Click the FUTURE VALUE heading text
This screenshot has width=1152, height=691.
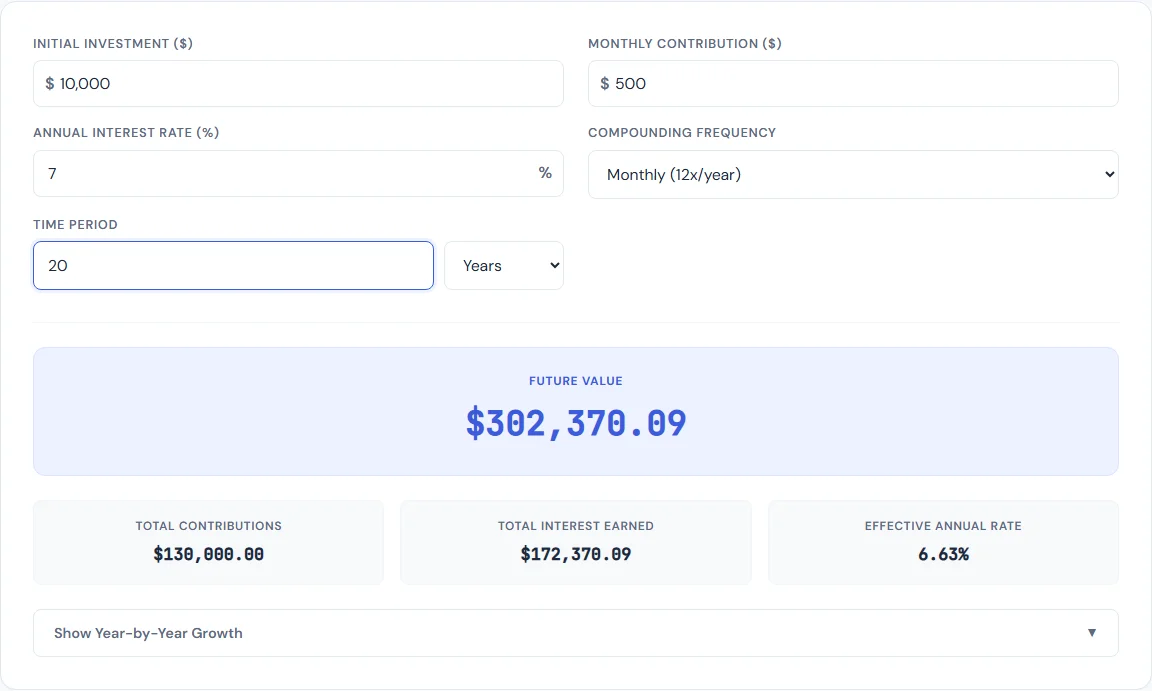coord(576,381)
